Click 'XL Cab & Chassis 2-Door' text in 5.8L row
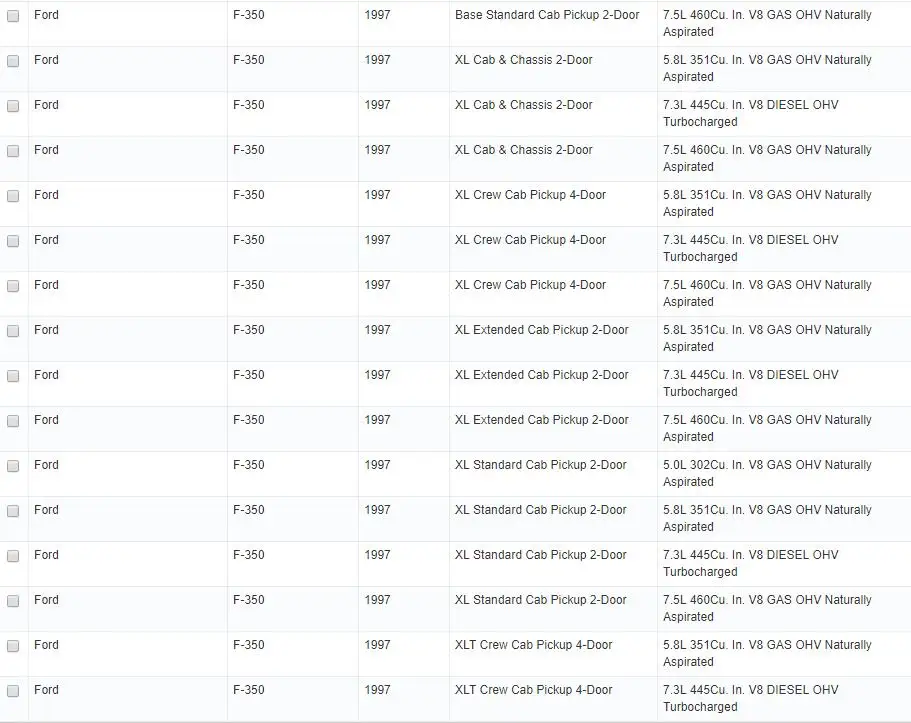The height and width of the screenshot is (723, 911). tap(523, 60)
